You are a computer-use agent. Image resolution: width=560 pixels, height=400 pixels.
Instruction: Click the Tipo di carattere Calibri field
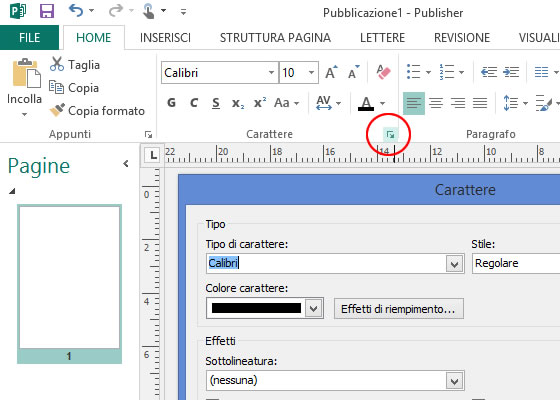tap(326, 264)
